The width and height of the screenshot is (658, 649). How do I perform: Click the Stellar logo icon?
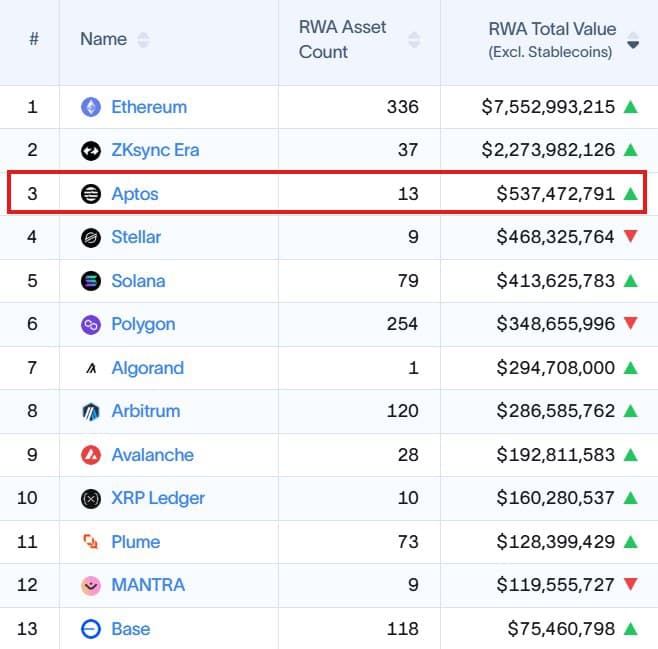[x=91, y=238]
